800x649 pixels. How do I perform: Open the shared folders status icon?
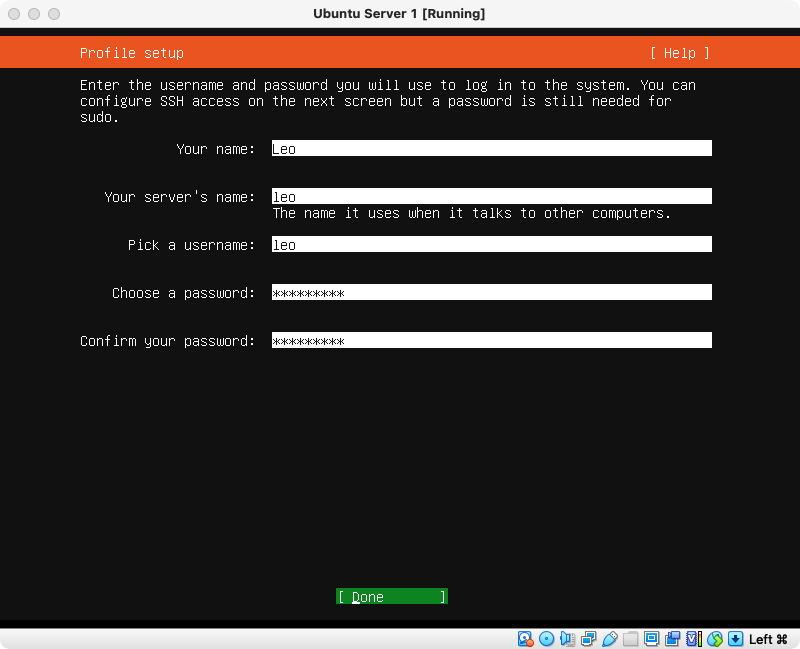click(630, 639)
